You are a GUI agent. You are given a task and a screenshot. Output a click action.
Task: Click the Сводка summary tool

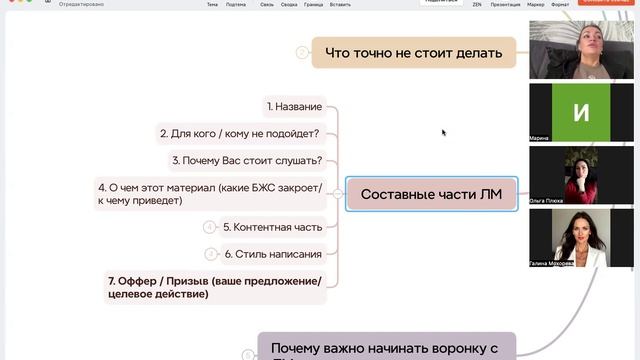click(289, 4)
